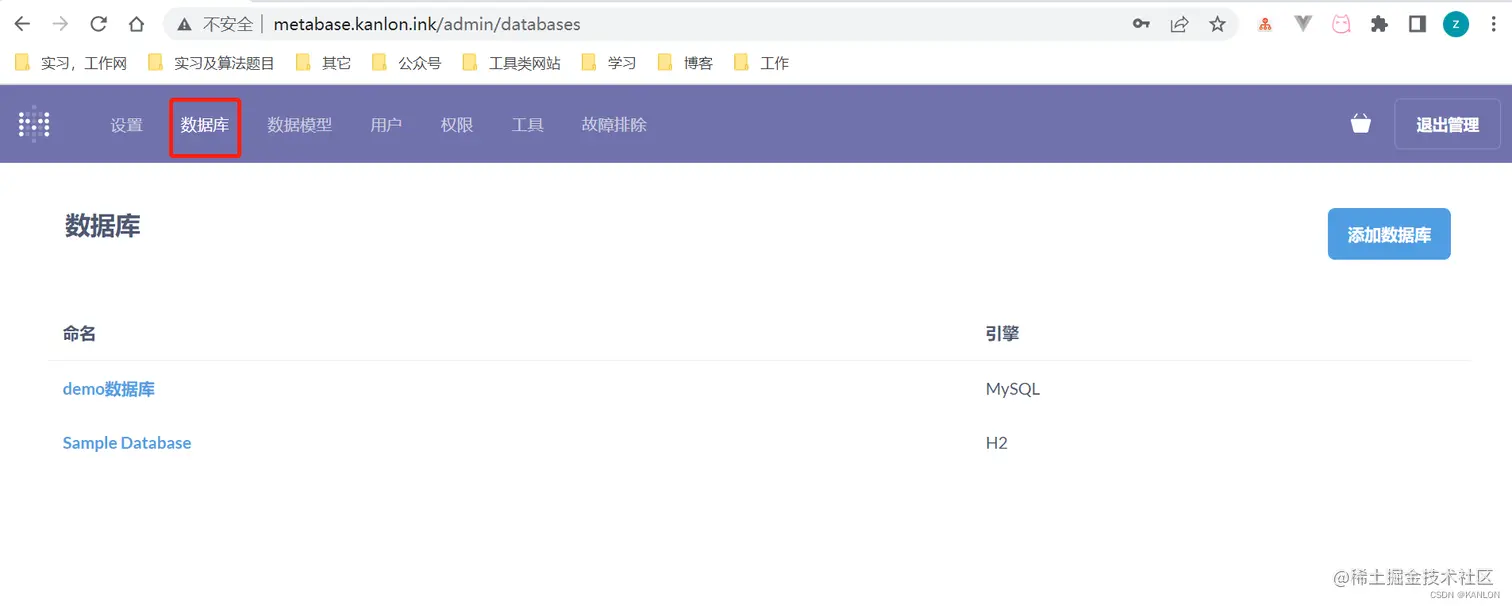Click the 退出管理 button
Screen dimensions: 1512x606
(x=1447, y=124)
